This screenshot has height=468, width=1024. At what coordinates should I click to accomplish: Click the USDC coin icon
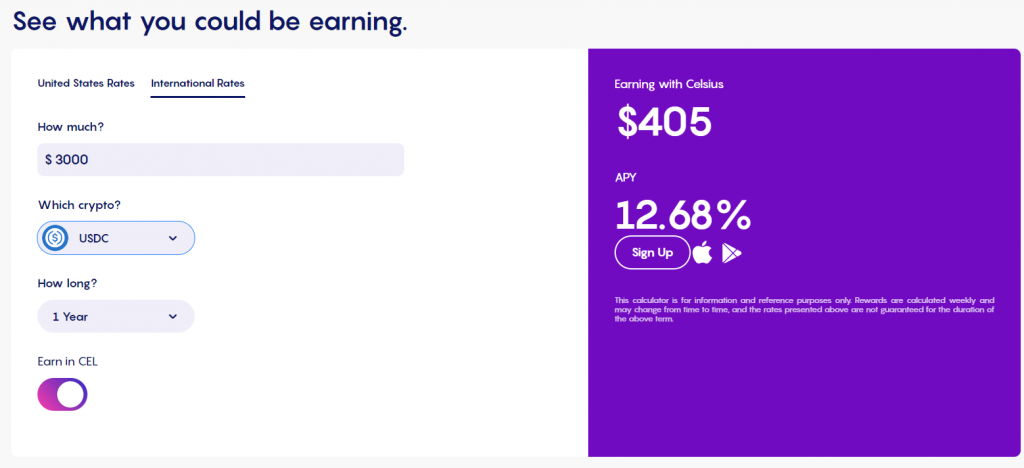click(56, 238)
